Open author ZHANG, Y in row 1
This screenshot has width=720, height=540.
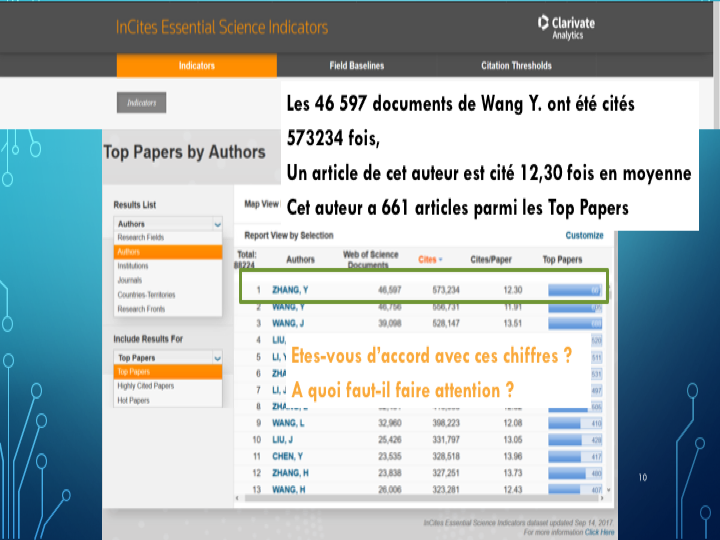pyautogui.click(x=290, y=290)
